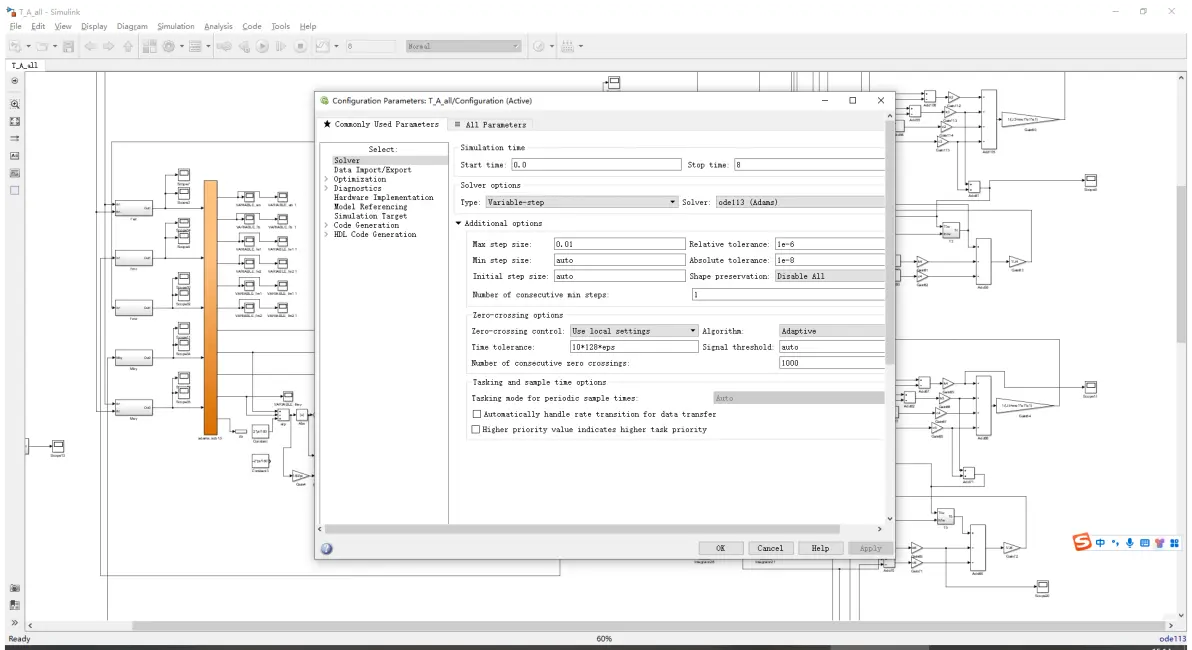Screen dimensions: 1192x650
Task: Click the Step Forward simulation icon
Action: point(281,46)
